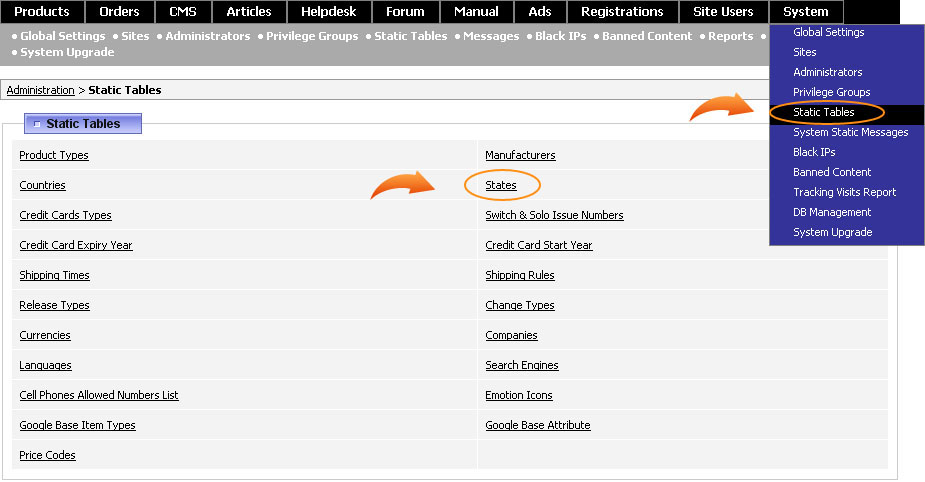Open Switch & Solo Issue Numbers link

[x=555, y=215]
